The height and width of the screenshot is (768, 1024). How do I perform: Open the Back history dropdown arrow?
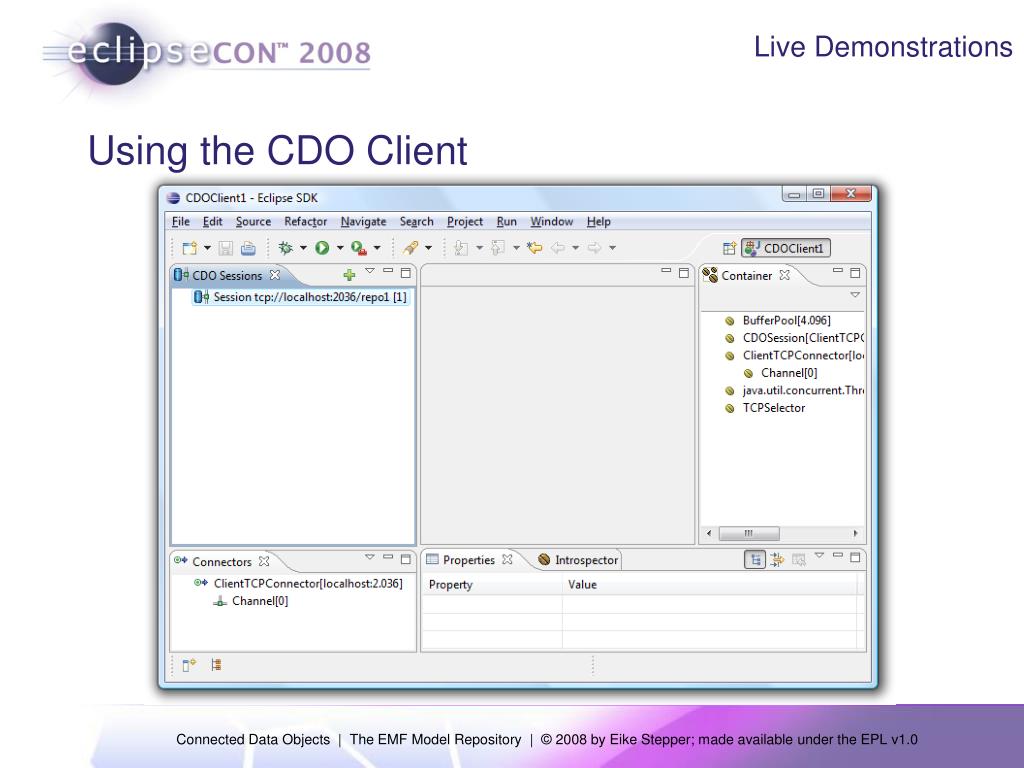tap(575, 248)
